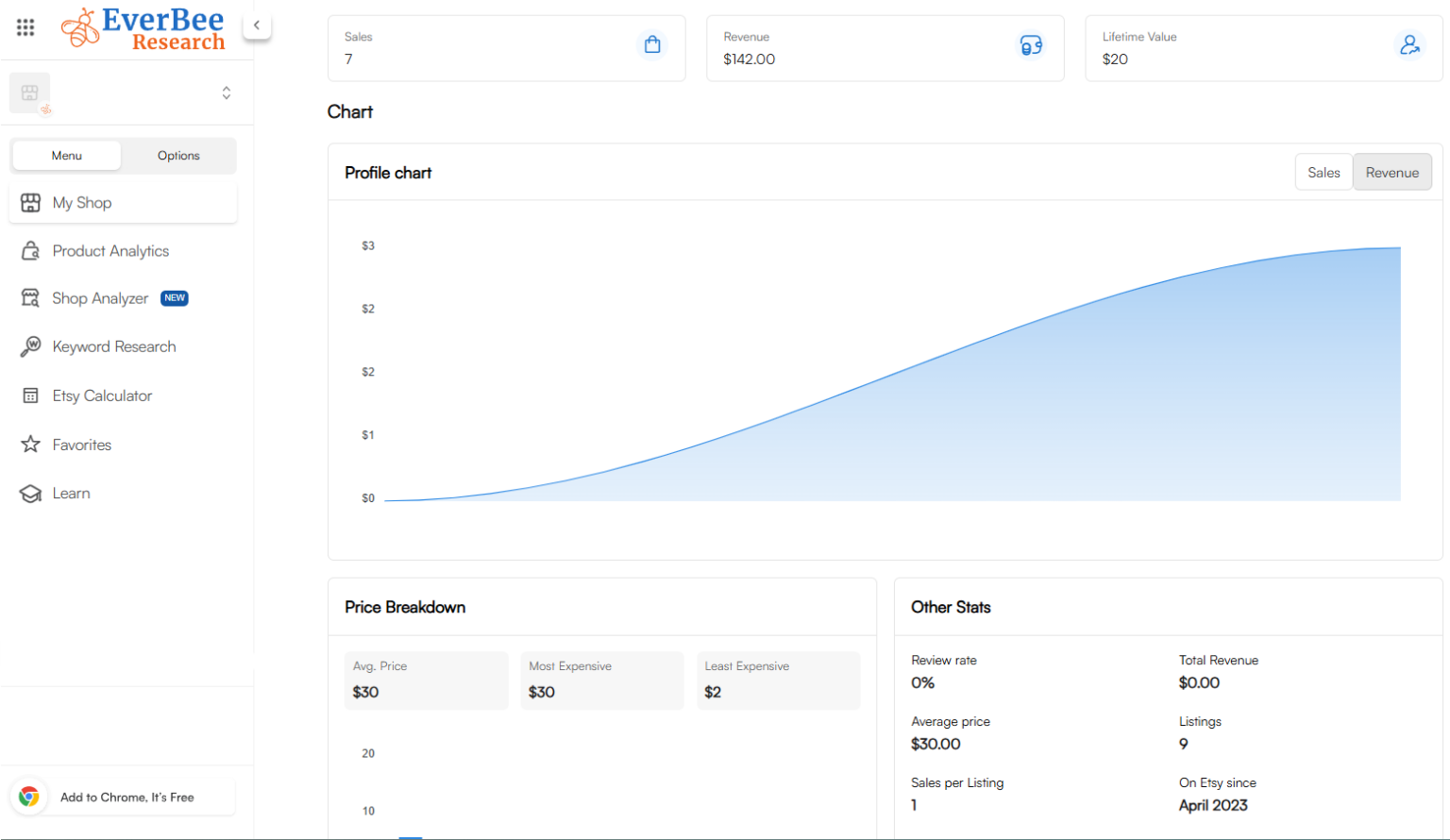Click the Chrome browser icon near bottom
Screen dimensions: 1450x840
[x=29, y=797]
